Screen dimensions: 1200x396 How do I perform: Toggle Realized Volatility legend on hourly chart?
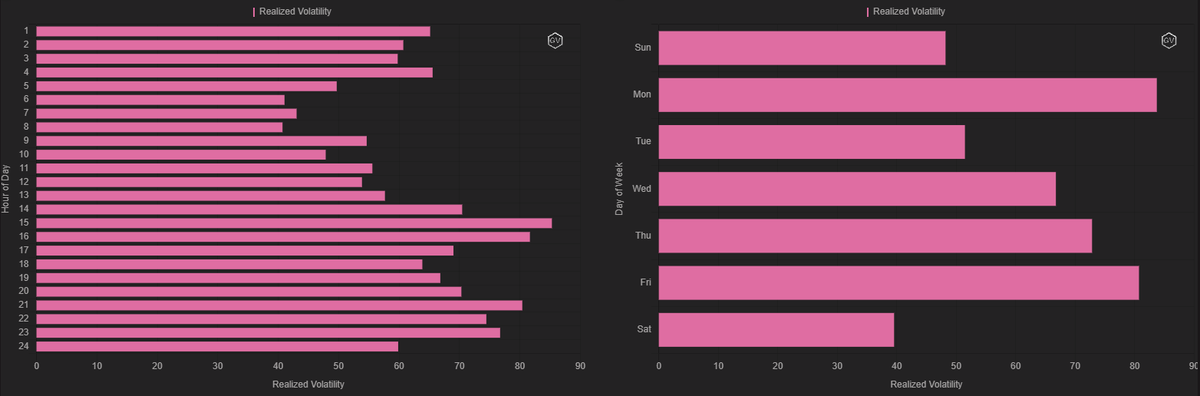pos(293,12)
